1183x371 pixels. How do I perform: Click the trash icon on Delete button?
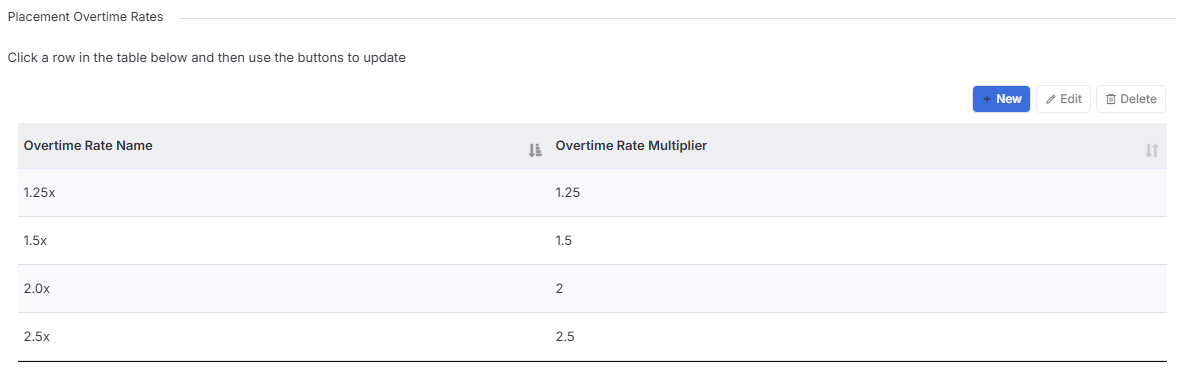coord(1111,99)
